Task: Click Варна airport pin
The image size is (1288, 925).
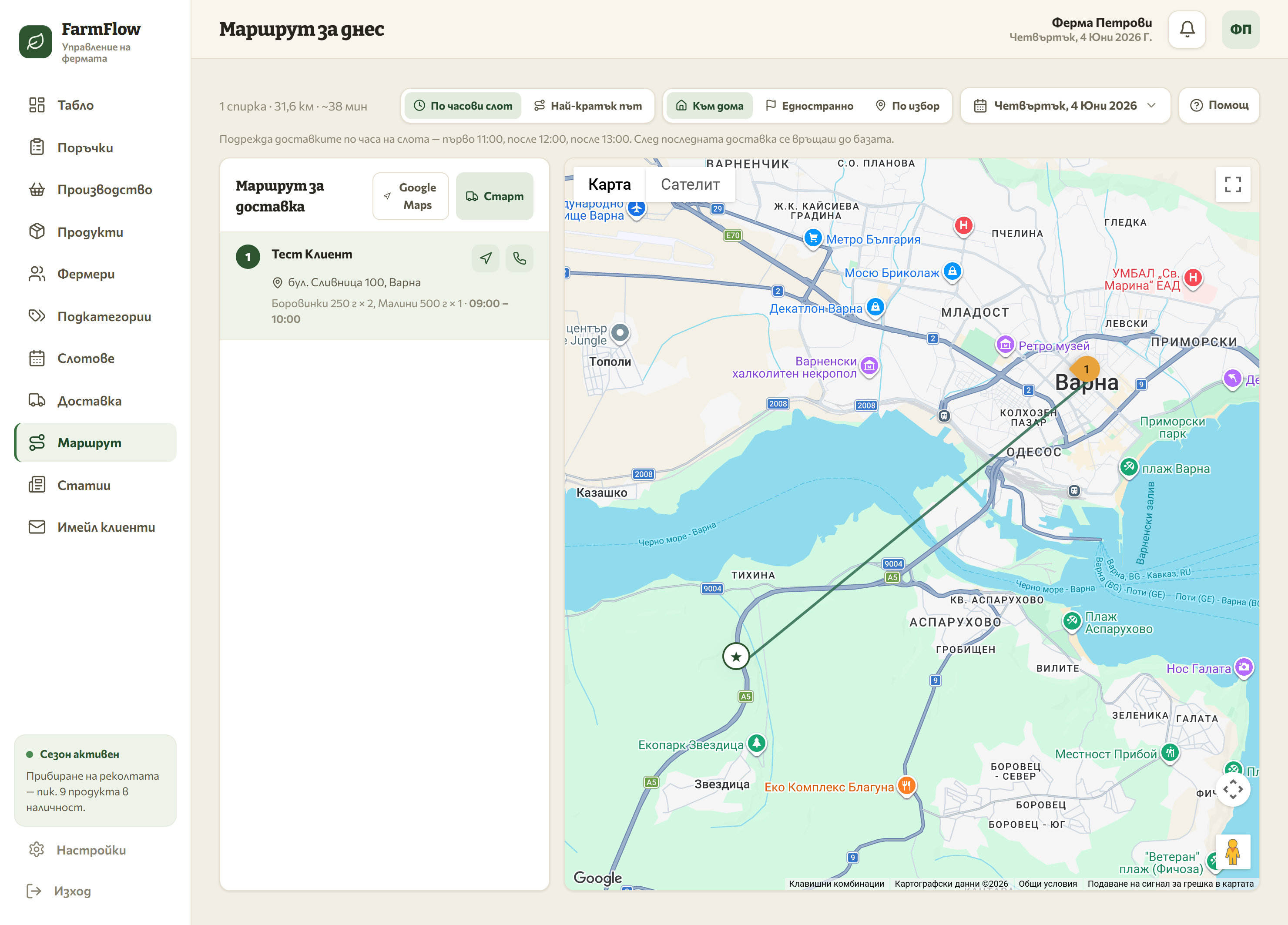Action: [637, 209]
